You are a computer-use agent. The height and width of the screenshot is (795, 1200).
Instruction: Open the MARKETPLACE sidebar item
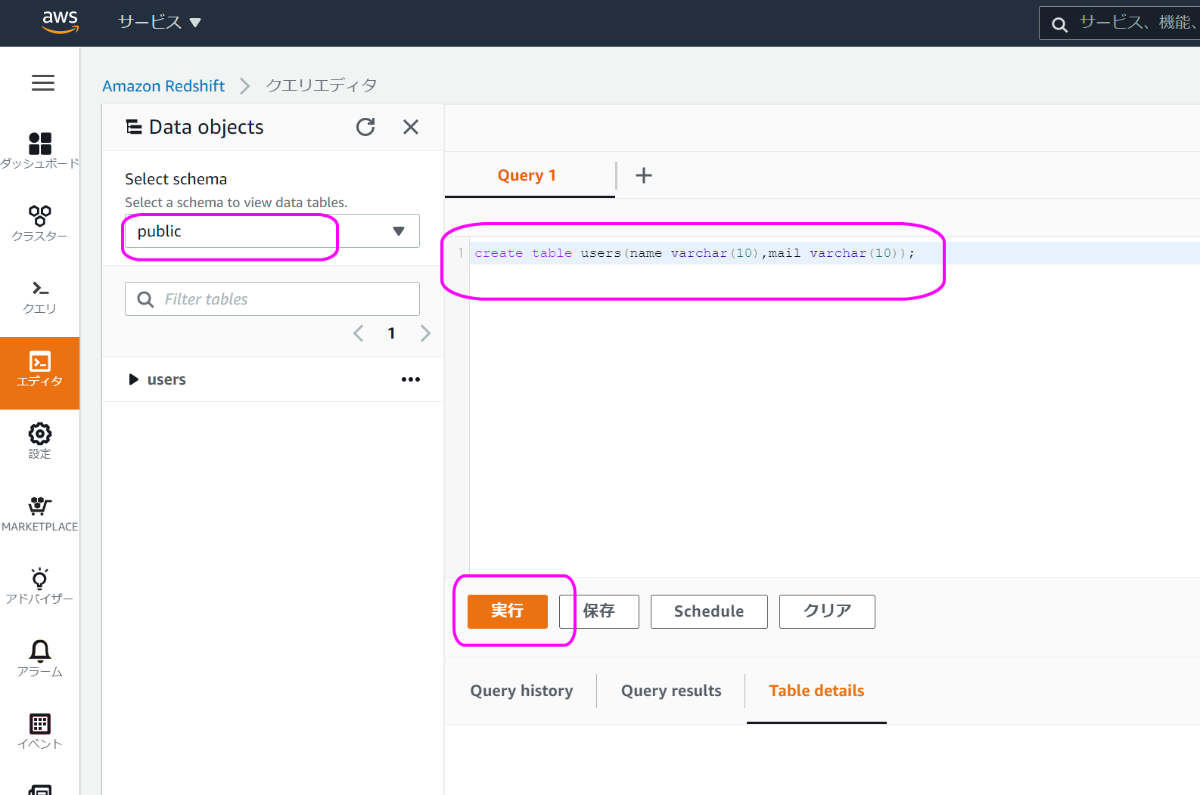[x=40, y=514]
